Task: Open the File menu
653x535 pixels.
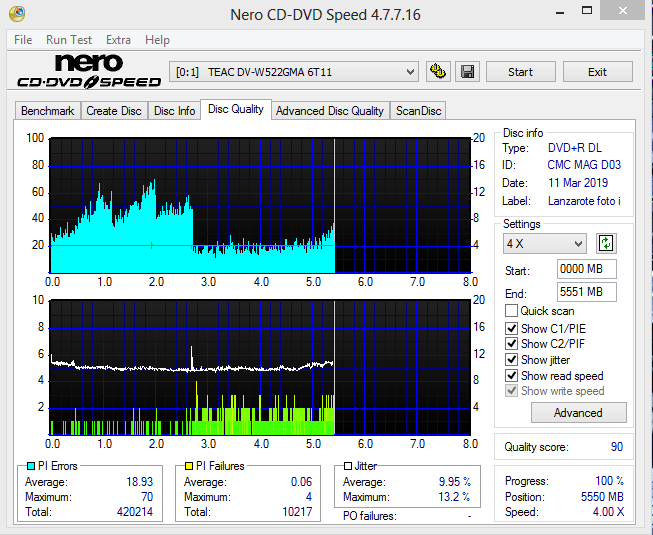Action: [23, 40]
